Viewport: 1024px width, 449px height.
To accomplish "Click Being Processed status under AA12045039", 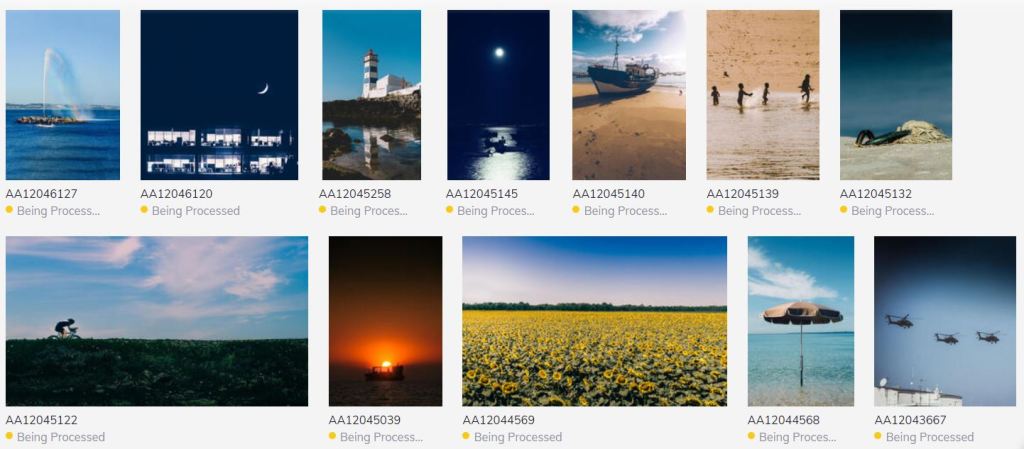I will coord(381,437).
